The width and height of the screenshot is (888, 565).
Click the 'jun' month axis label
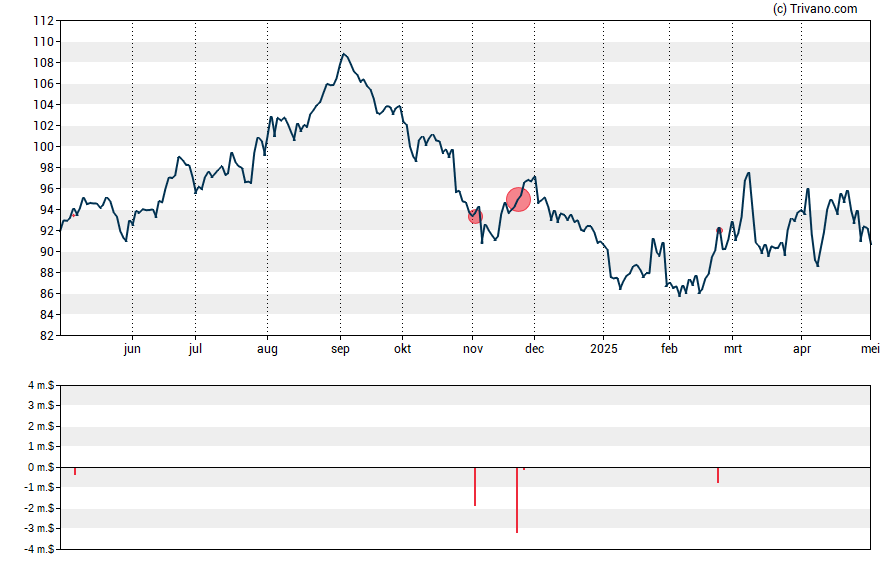point(132,349)
